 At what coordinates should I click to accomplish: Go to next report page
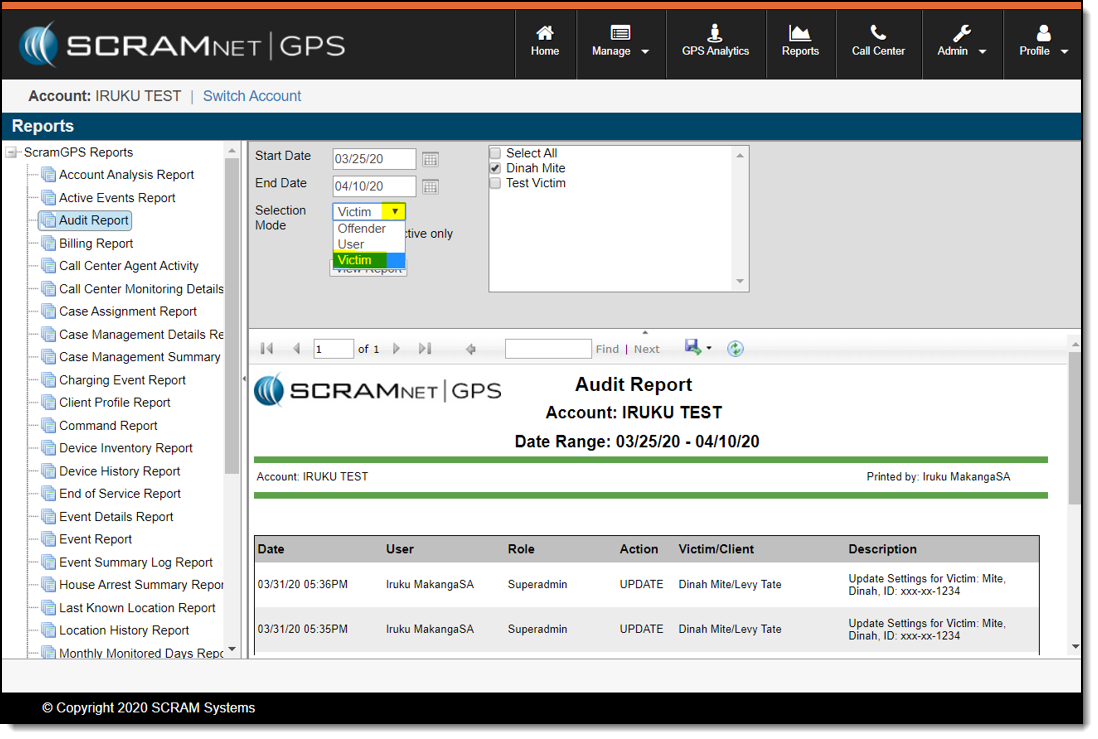click(x=396, y=349)
